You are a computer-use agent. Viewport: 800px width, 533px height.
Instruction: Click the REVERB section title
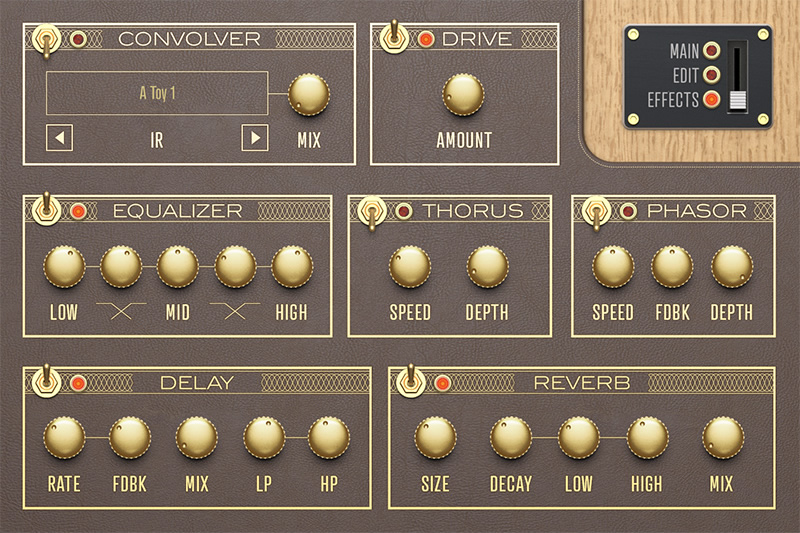[x=582, y=383]
